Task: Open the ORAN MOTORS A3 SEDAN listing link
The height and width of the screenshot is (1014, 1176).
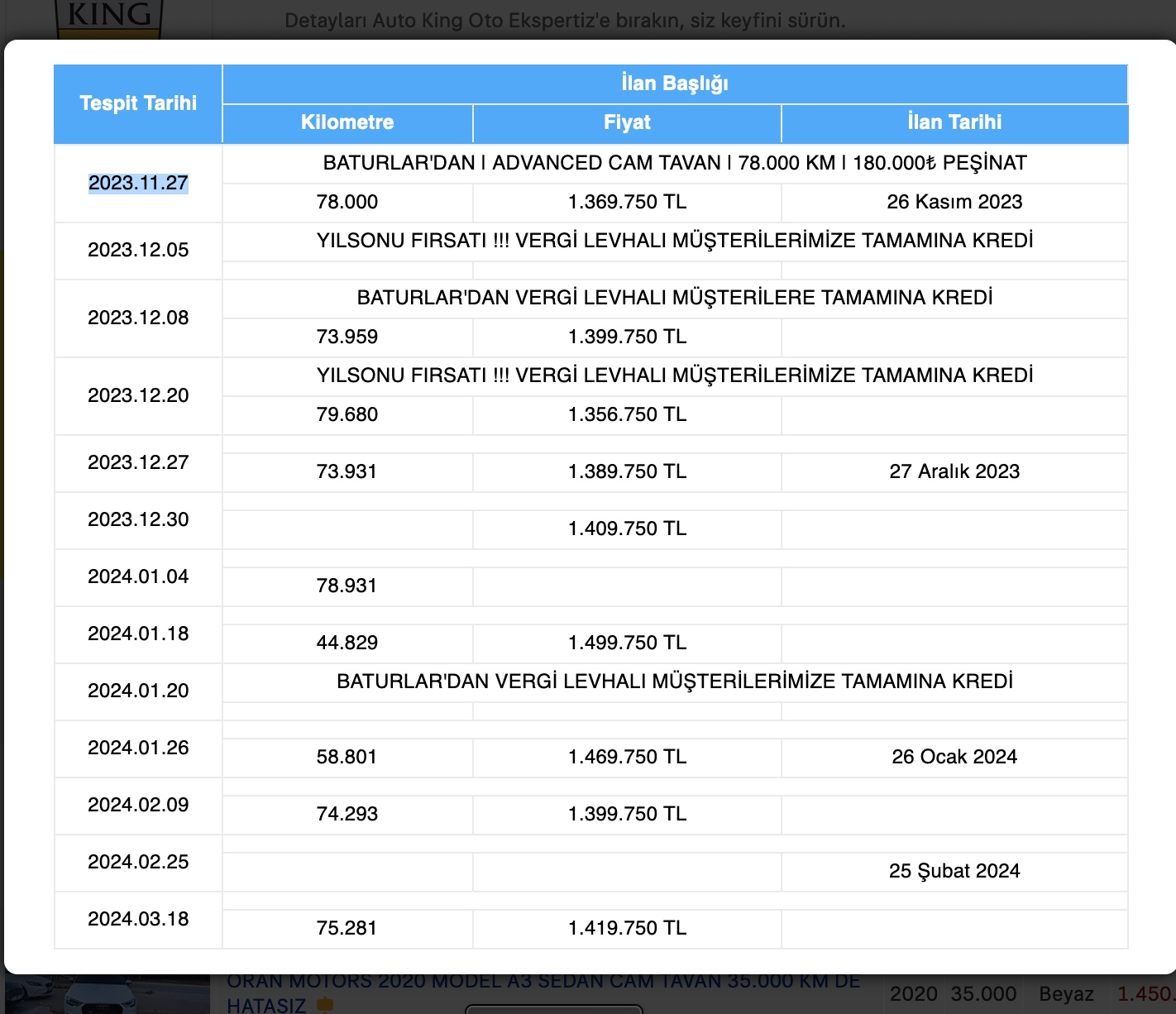Action: pos(543,993)
